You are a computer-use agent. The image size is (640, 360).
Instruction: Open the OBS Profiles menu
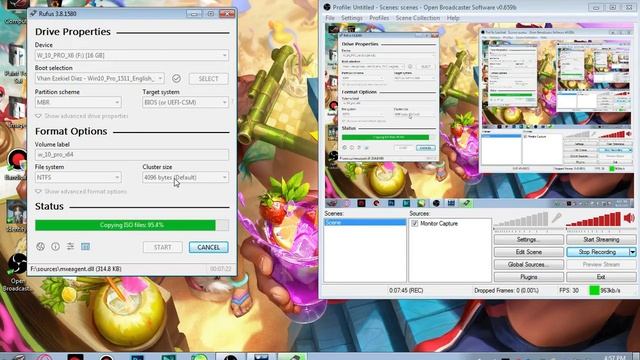click(x=379, y=18)
